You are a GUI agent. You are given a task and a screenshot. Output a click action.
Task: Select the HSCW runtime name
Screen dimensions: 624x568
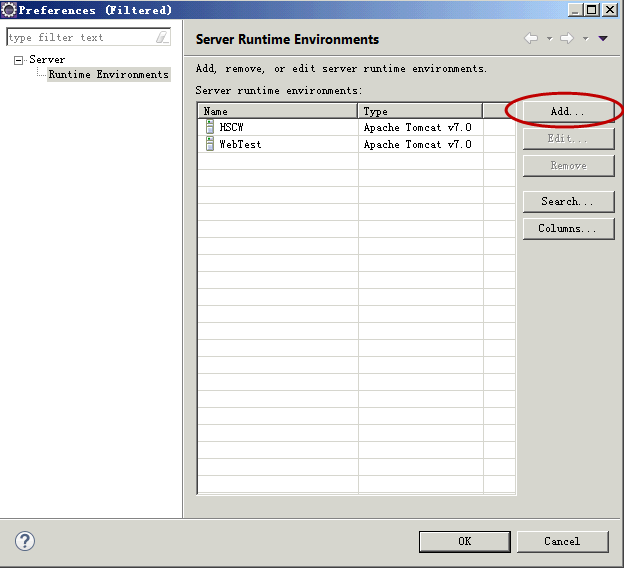pyautogui.click(x=231, y=127)
